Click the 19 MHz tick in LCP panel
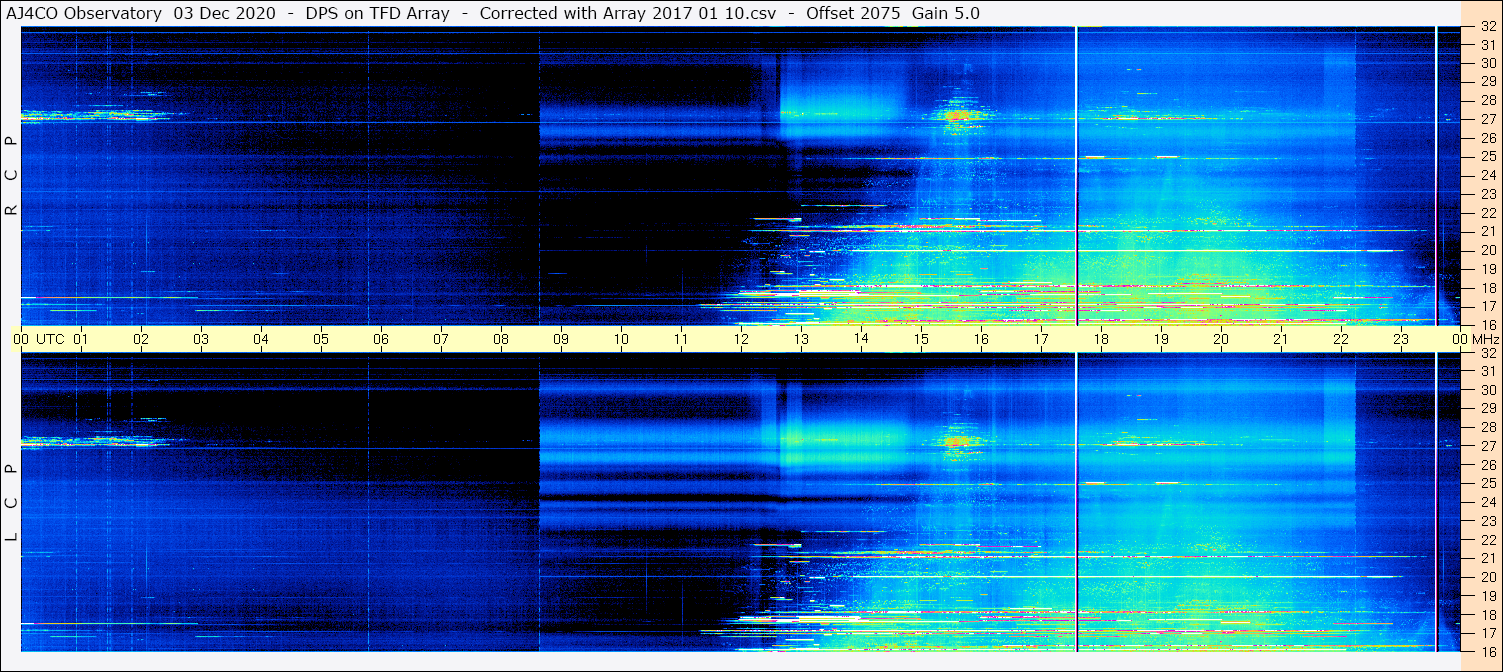This screenshot has width=1503, height=672. (x=1487, y=595)
